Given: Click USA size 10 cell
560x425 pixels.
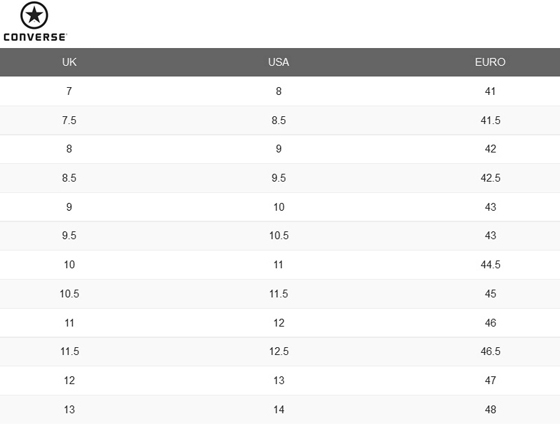Looking at the screenshot, I should tap(279, 207).
